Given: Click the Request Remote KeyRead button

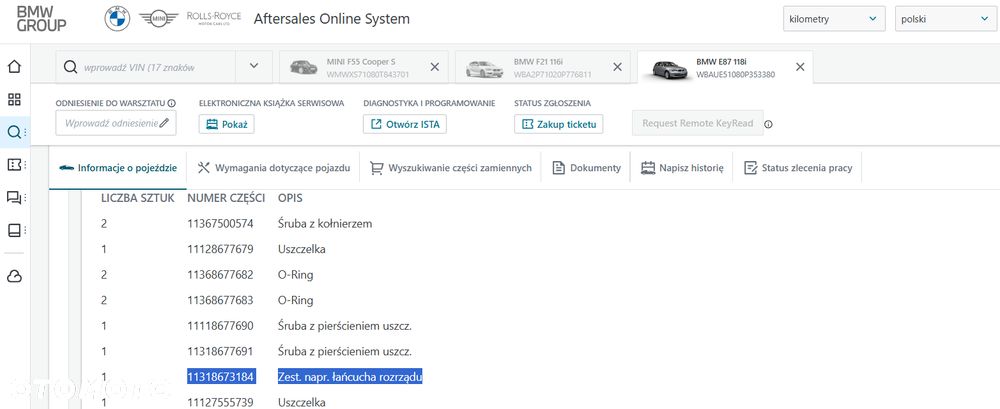Looking at the screenshot, I should pyautogui.click(x=698, y=123).
